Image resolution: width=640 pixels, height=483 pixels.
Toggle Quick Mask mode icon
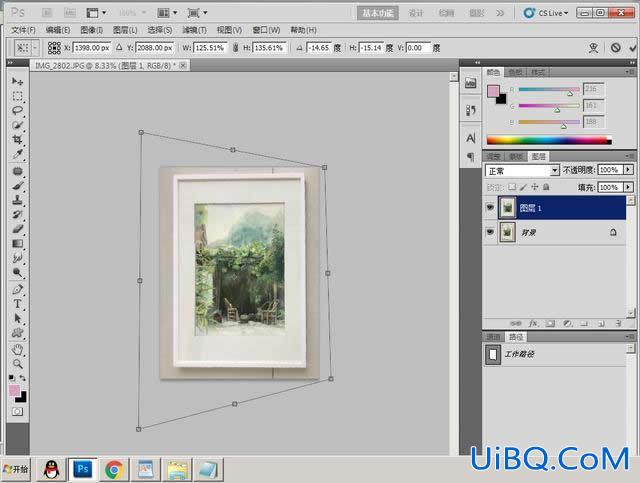click(17, 412)
